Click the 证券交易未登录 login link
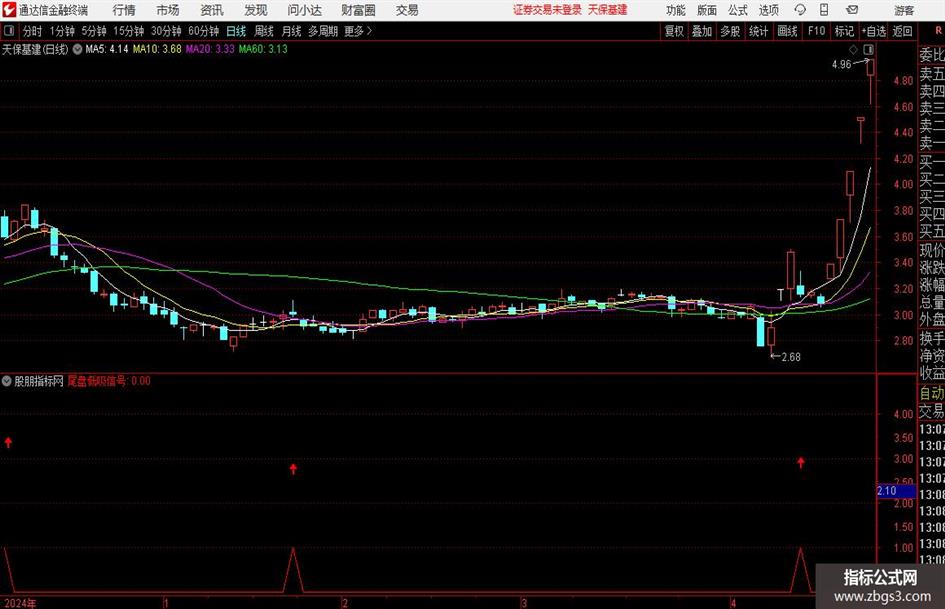Viewport: 945px width, 609px height. point(547,10)
